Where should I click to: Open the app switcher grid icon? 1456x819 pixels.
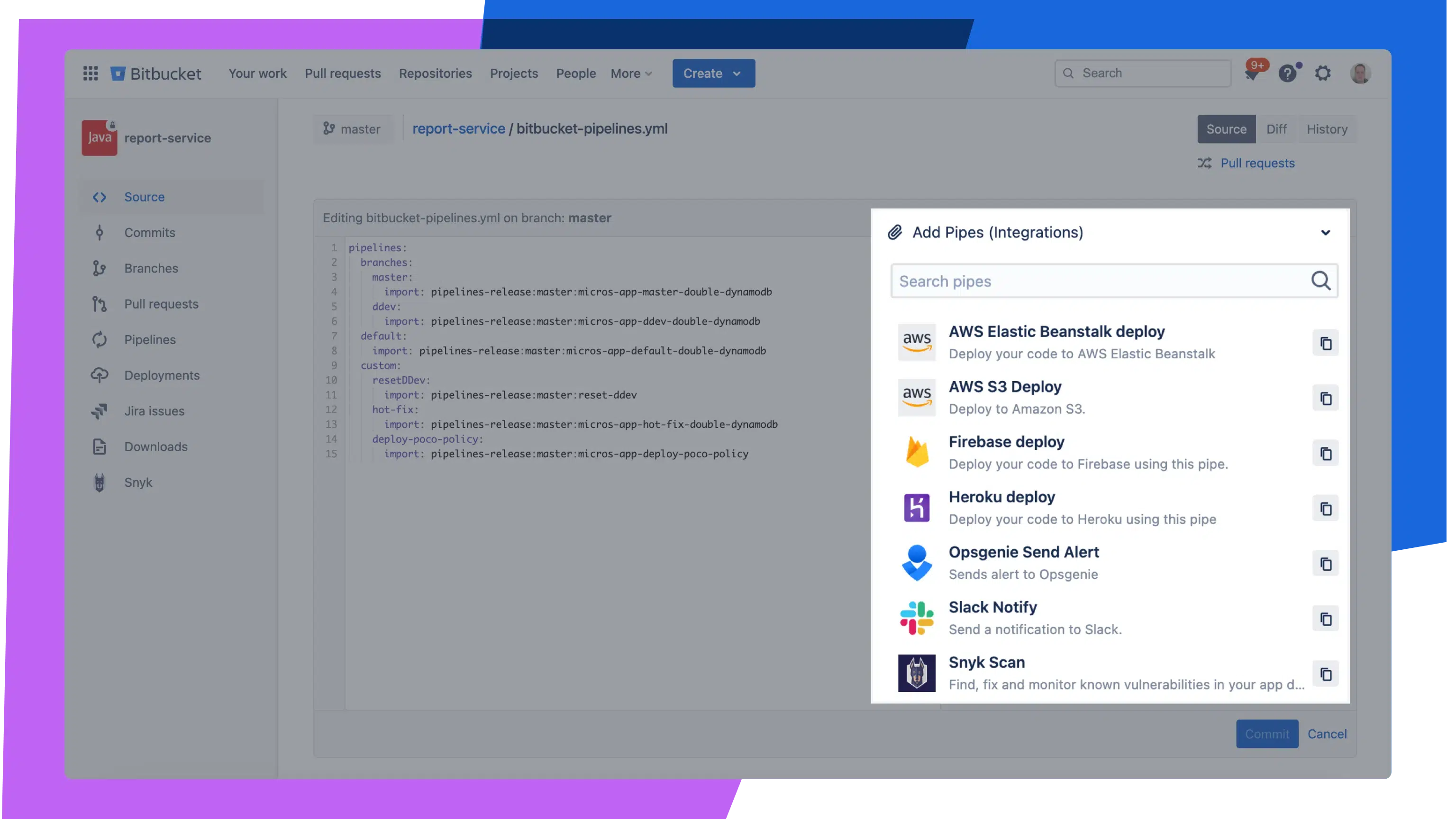click(x=91, y=73)
